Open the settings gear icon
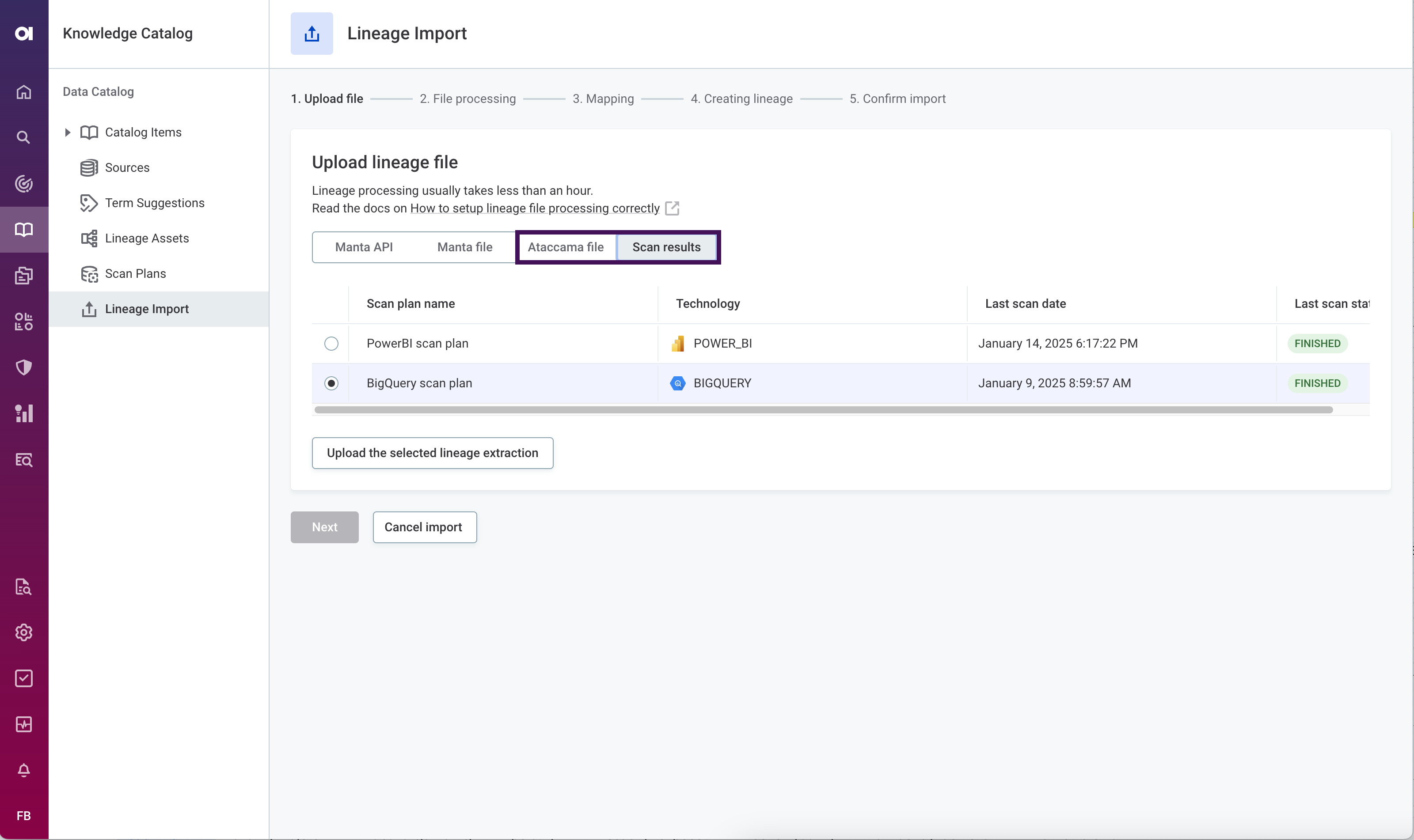 pyautogui.click(x=24, y=632)
